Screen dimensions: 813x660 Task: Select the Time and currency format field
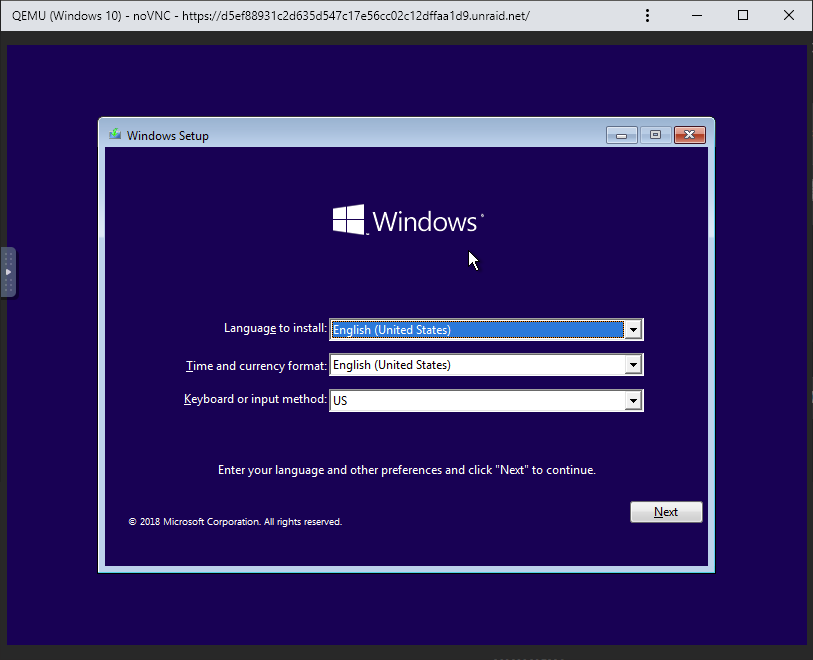pos(486,365)
